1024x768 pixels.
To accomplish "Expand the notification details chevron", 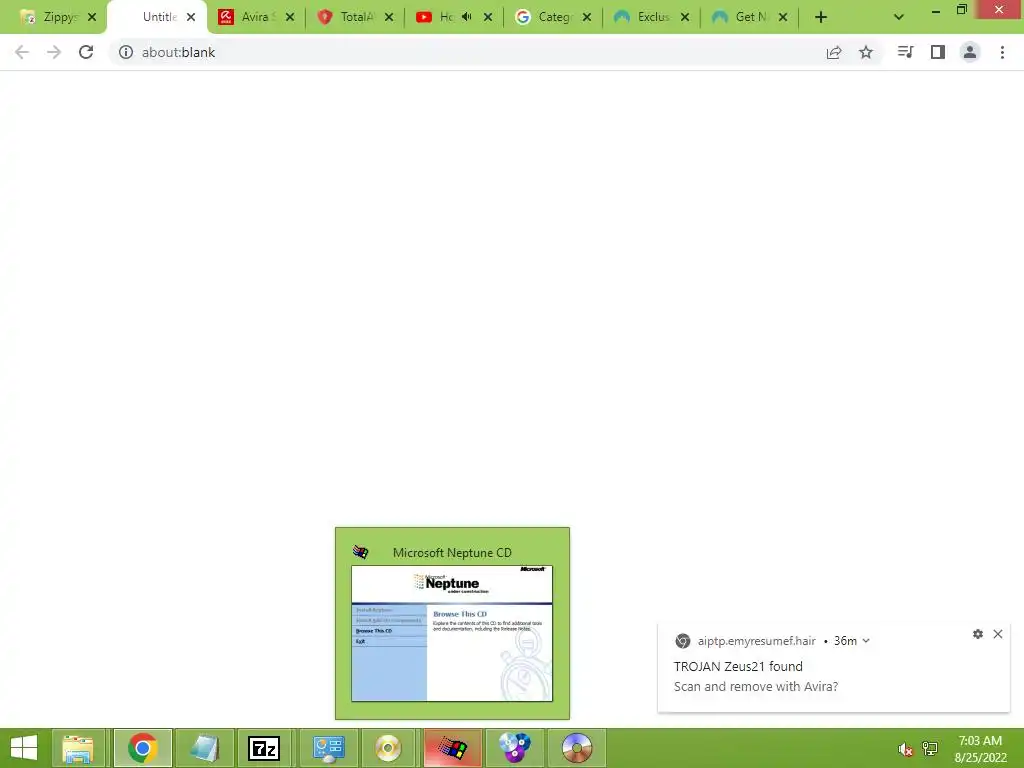I will click(x=866, y=641).
